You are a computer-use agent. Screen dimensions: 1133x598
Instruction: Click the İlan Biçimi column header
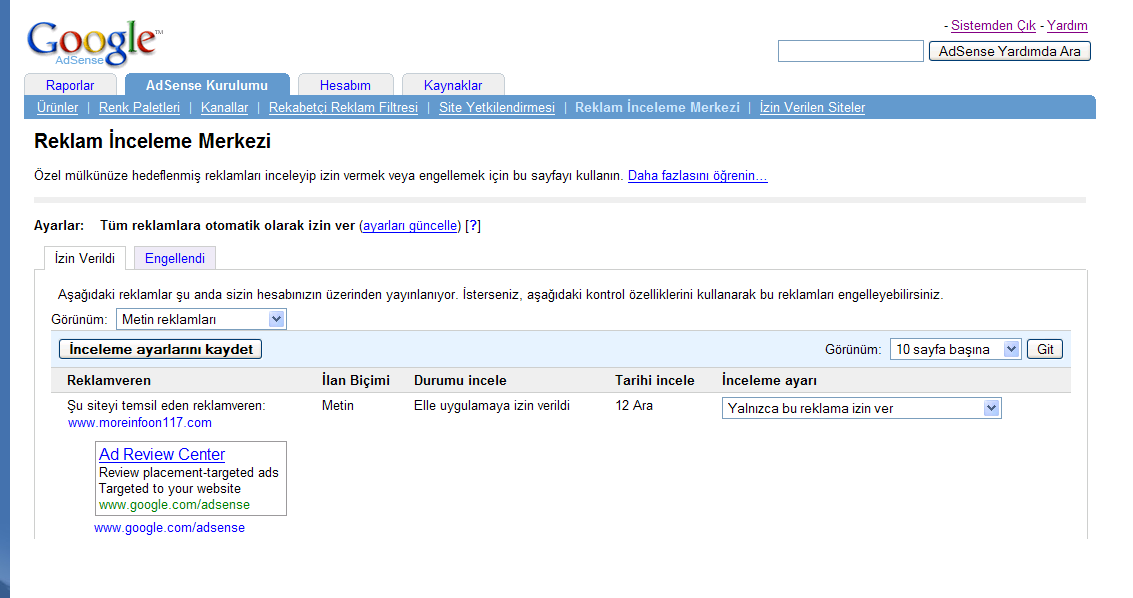(x=356, y=381)
